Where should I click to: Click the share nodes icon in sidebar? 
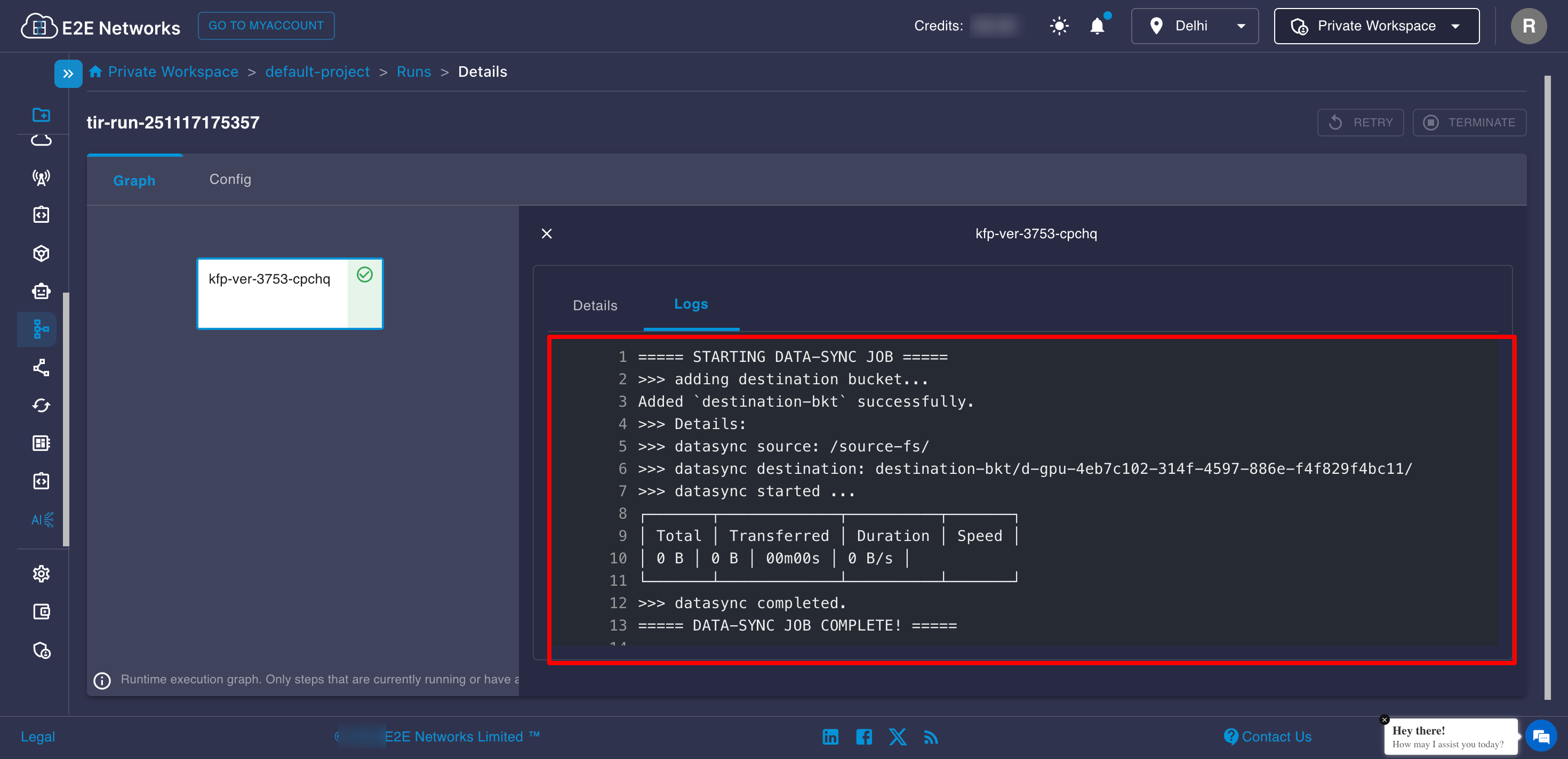[x=41, y=367]
